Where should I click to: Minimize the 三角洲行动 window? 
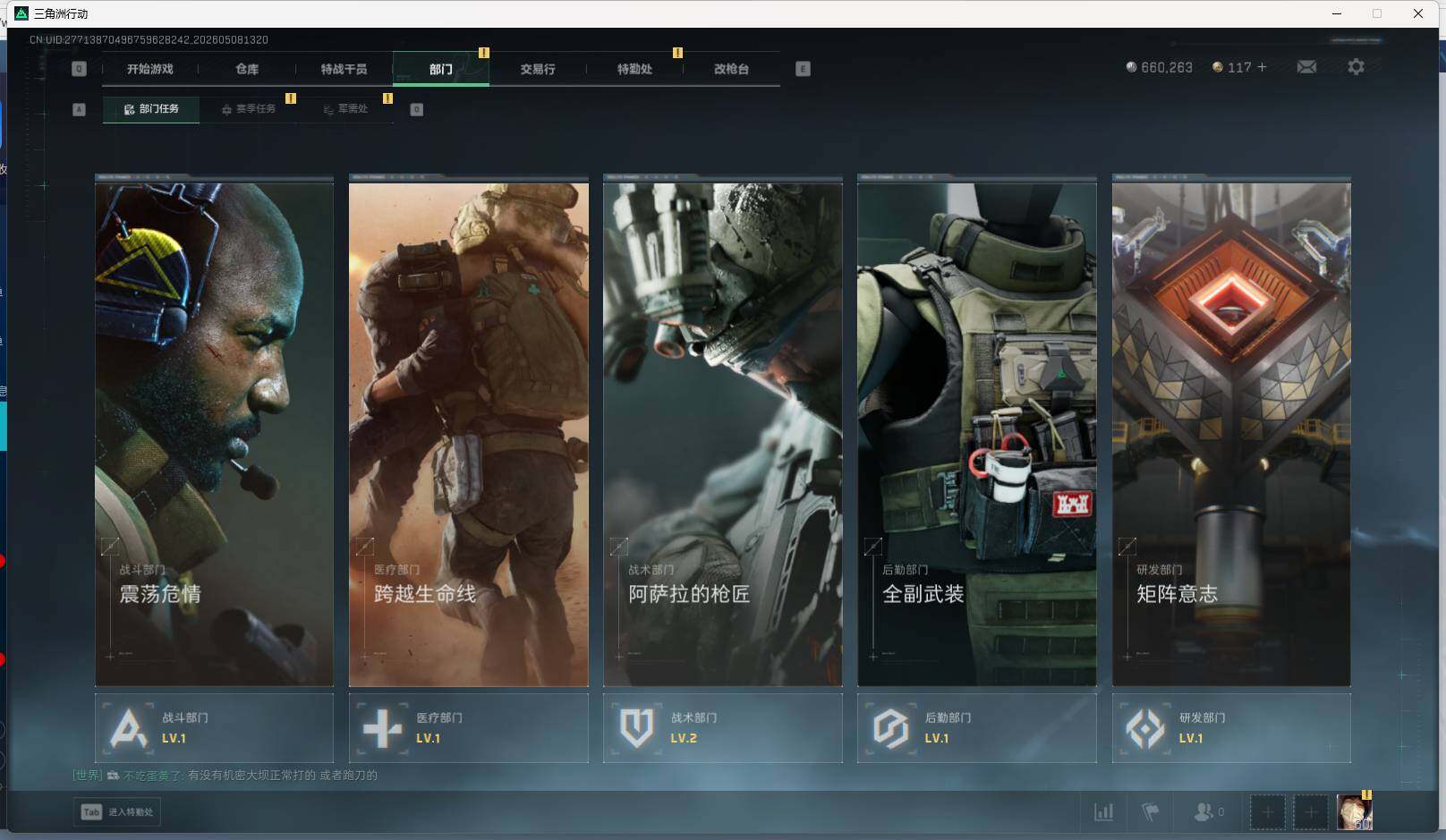point(1337,13)
